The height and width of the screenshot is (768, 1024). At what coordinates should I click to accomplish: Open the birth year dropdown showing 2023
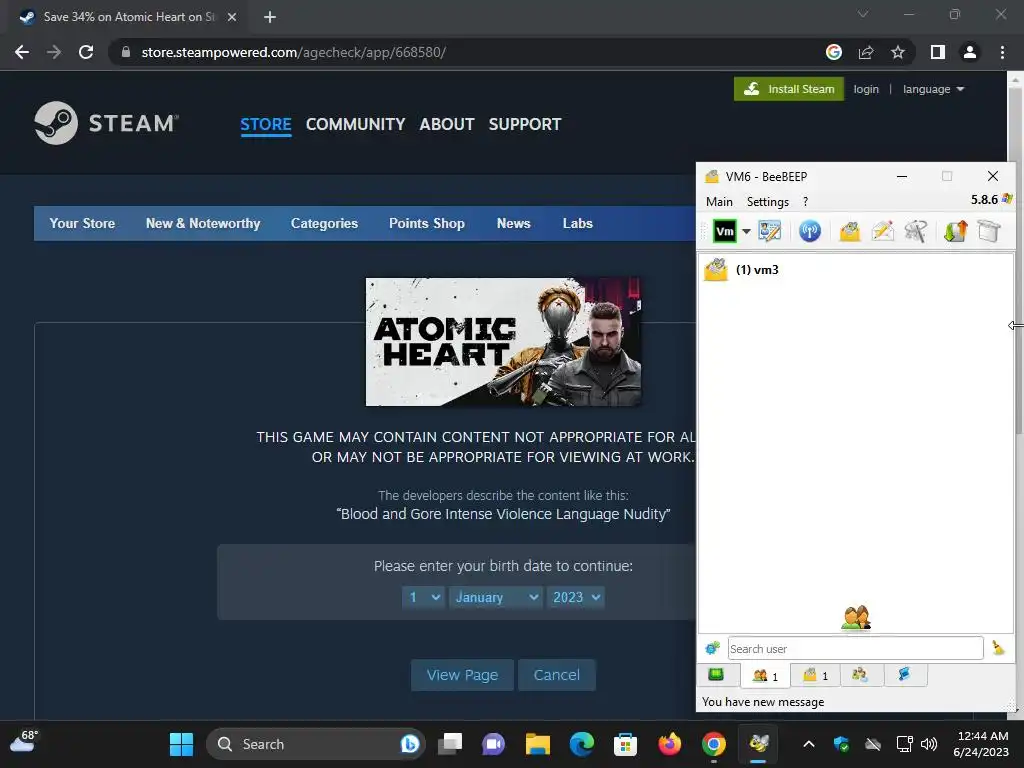tap(575, 597)
